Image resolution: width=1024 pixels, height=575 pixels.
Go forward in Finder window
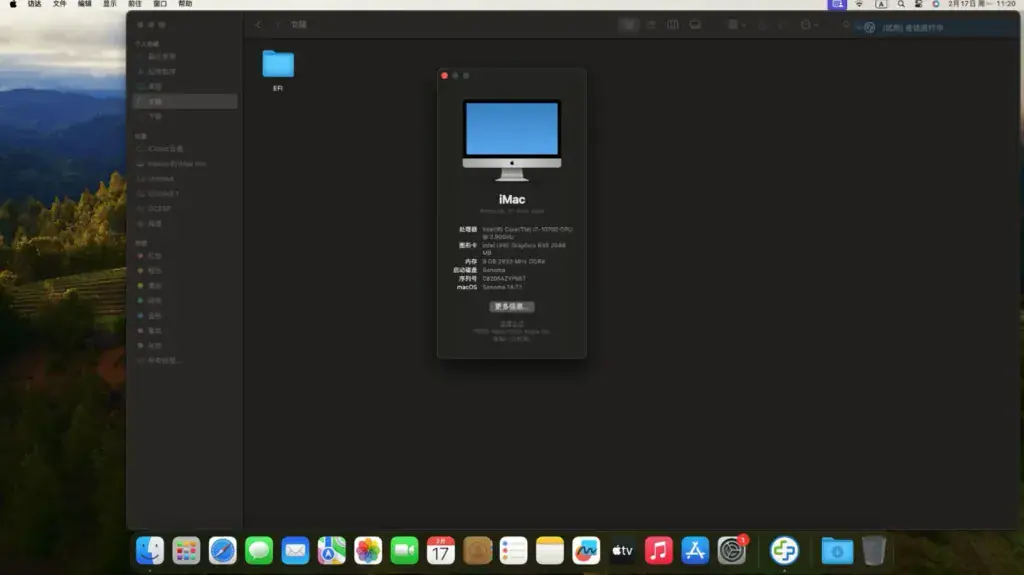click(278, 25)
